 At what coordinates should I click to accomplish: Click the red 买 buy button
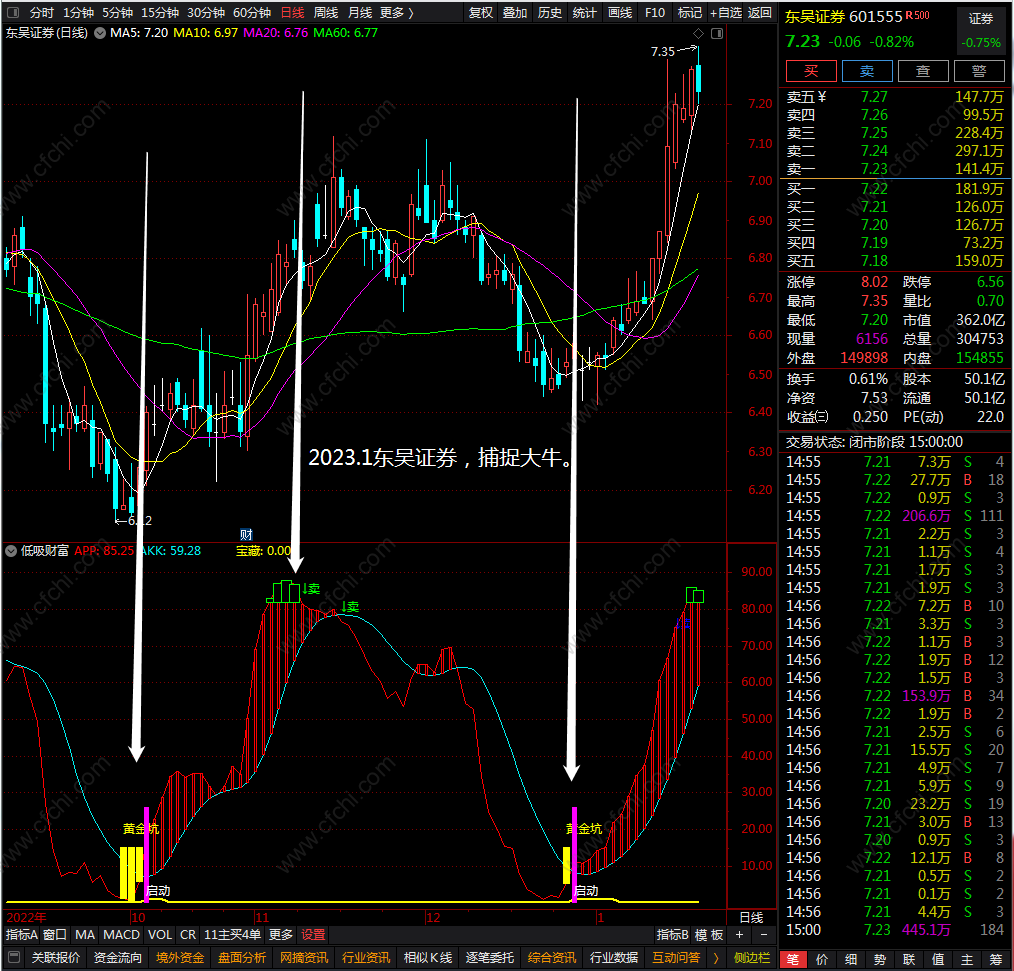click(811, 70)
